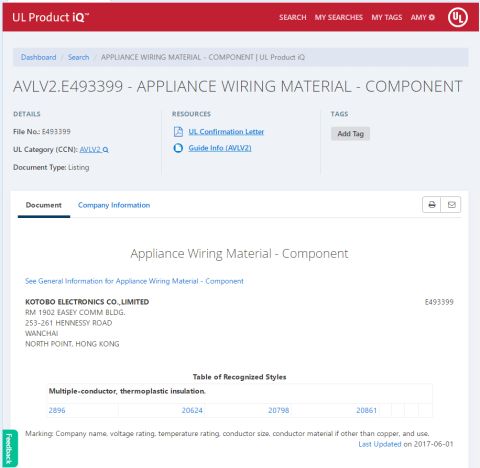Open the AMY account settings gear

coord(432,17)
